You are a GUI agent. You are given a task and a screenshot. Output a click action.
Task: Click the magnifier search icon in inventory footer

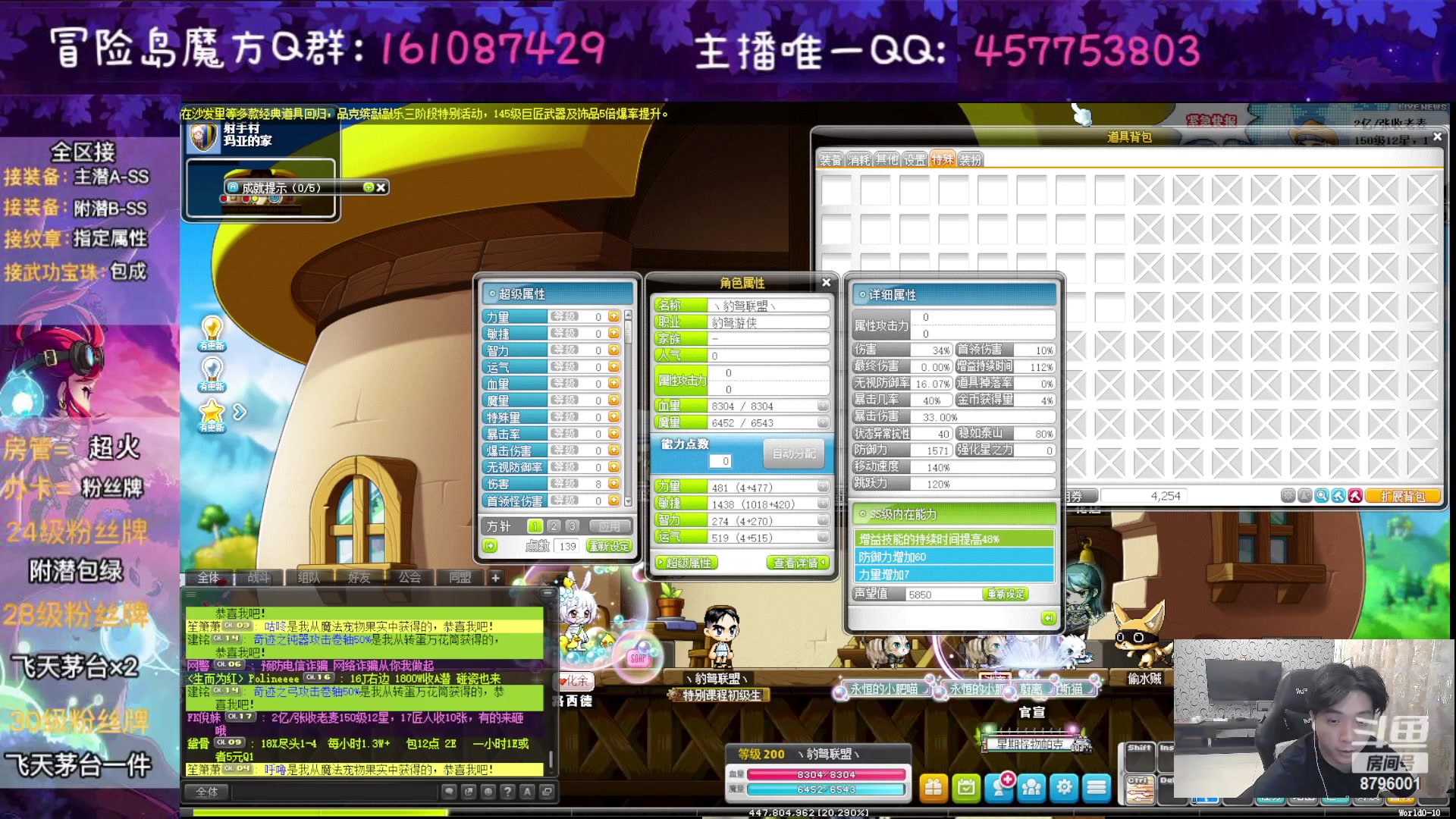[x=1322, y=496]
